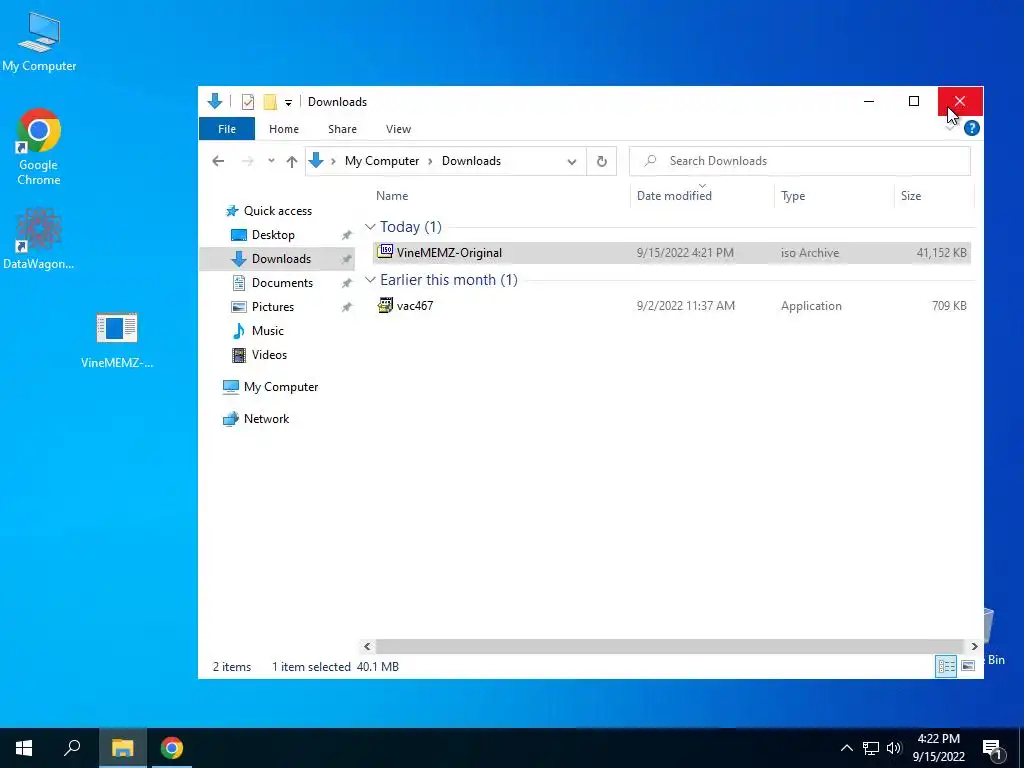The width and height of the screenshot is (1024, 768).
Task: Click Downloads in the address breadcrumb
Action: [x=471, y=161]
